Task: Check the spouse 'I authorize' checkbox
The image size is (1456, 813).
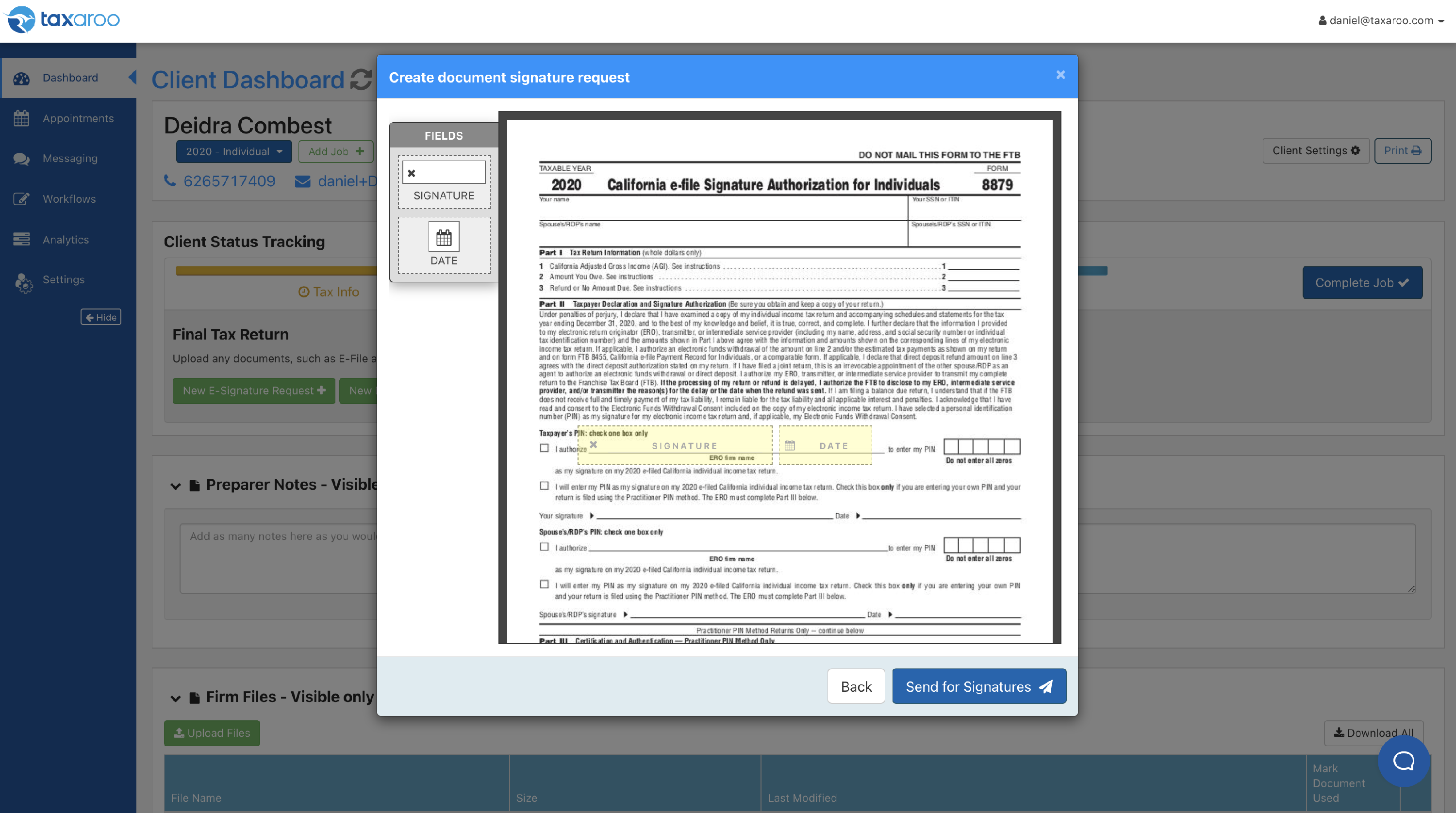Action: (x=545, y=547)
